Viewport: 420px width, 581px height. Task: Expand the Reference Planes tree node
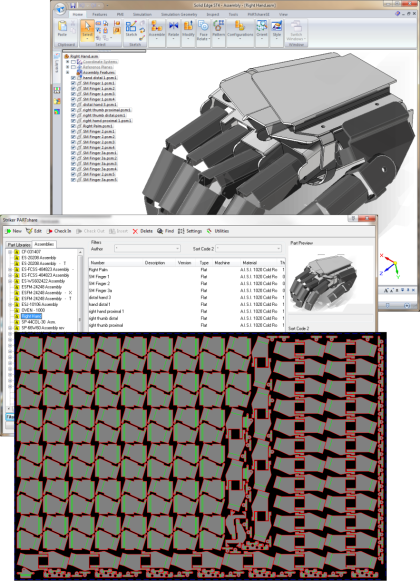(x=67, y=67)
